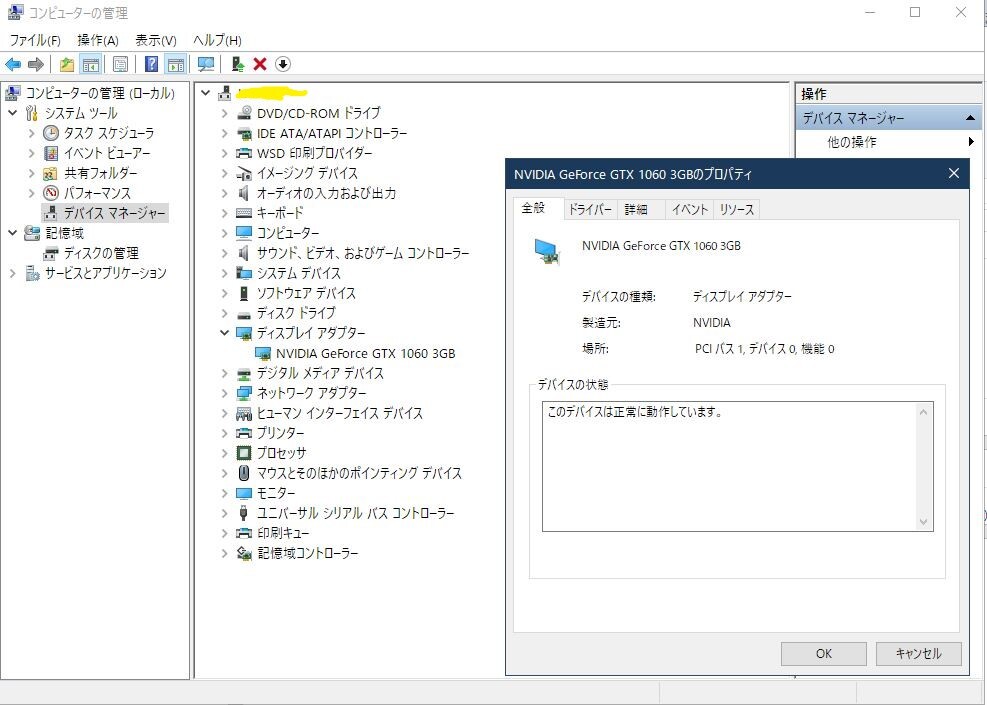
Task: Select NVIDIA GeForce GTX 1060 3GB device
Action: [x=365, y=353]
